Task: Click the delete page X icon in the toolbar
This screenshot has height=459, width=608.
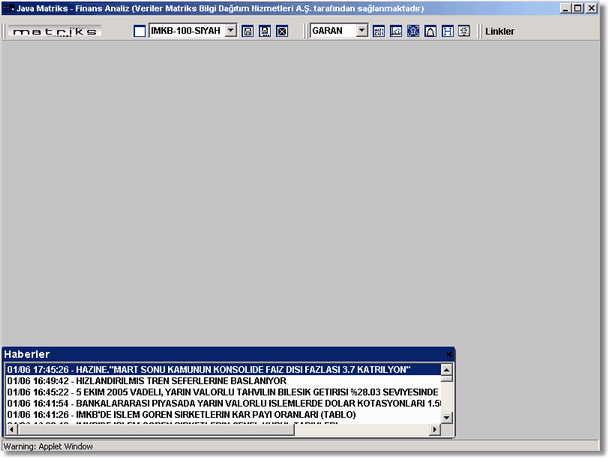Action: point(281,31)
